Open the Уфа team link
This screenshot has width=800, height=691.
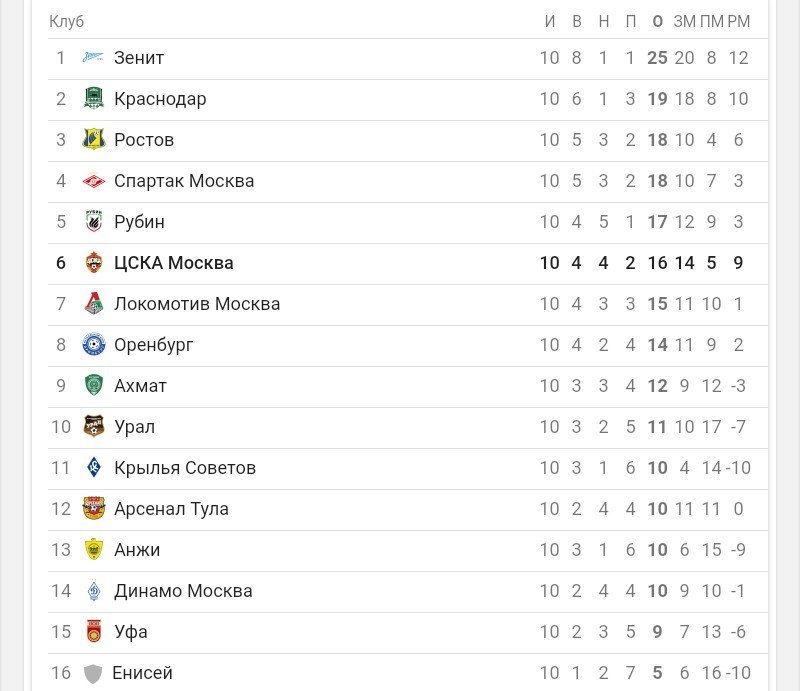(x=131, y=632)
